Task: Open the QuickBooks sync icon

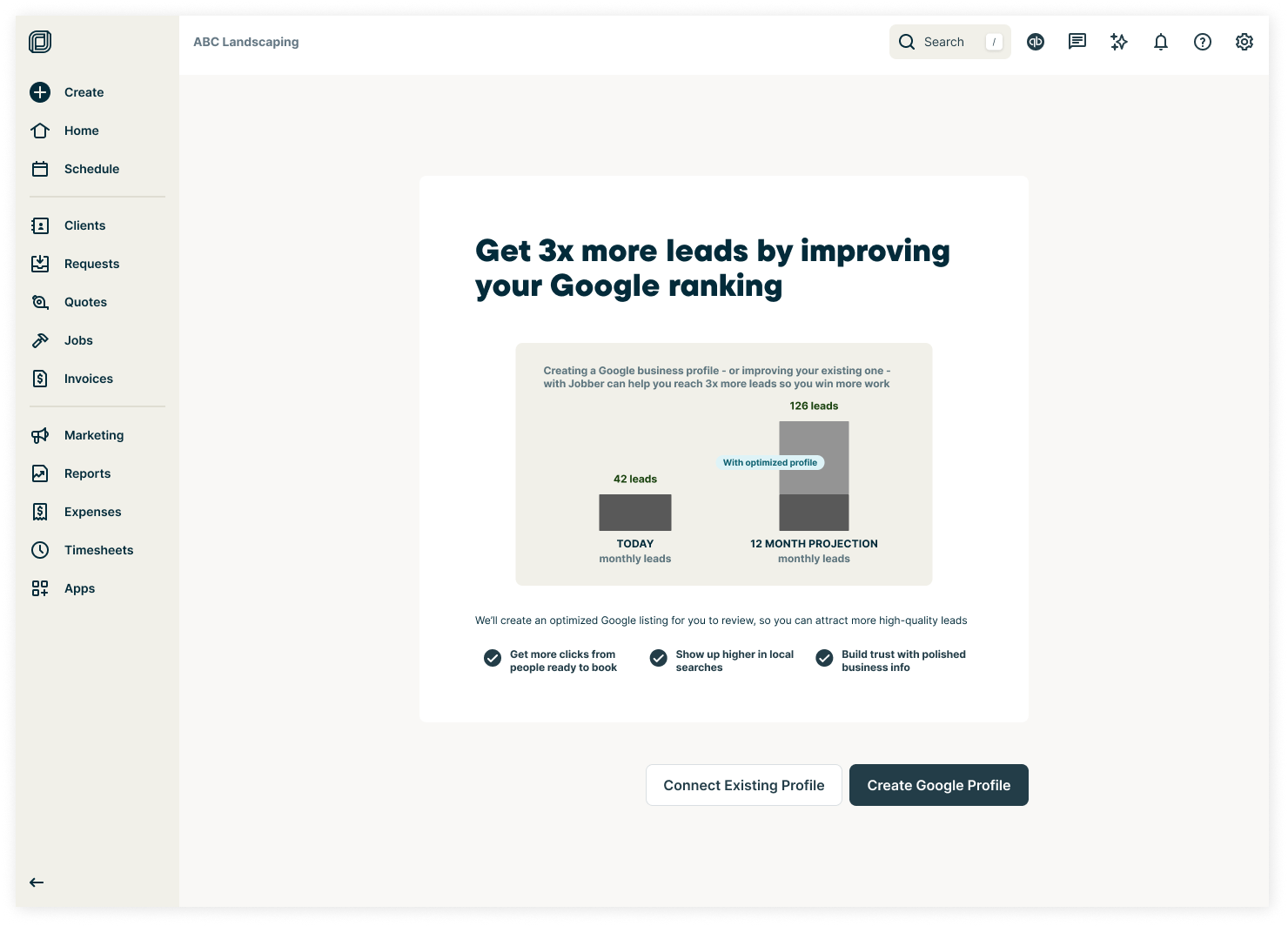Action: [x=1035, y=42]
